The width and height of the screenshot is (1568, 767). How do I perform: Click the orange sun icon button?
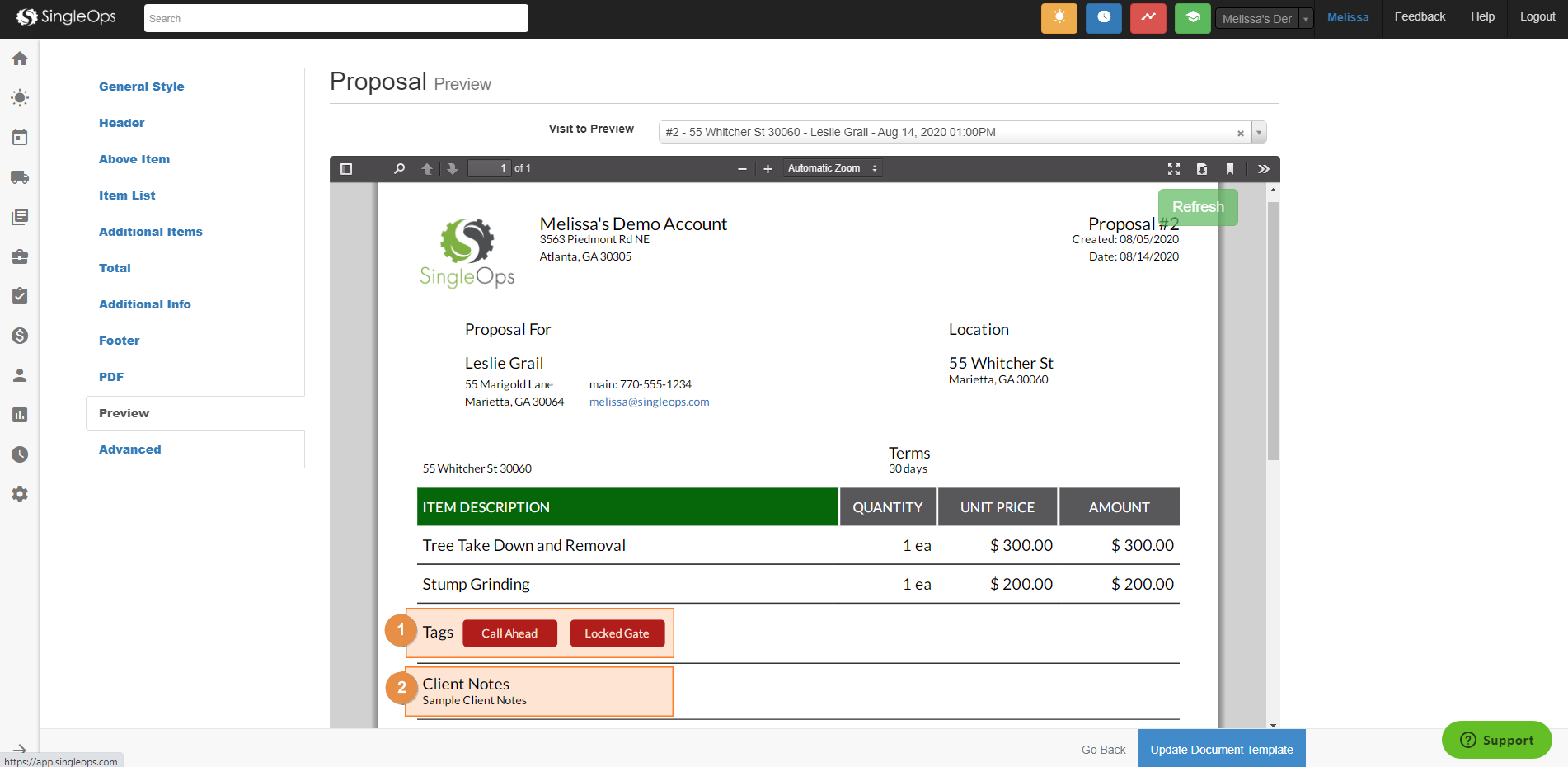(x=1059, y=18)
